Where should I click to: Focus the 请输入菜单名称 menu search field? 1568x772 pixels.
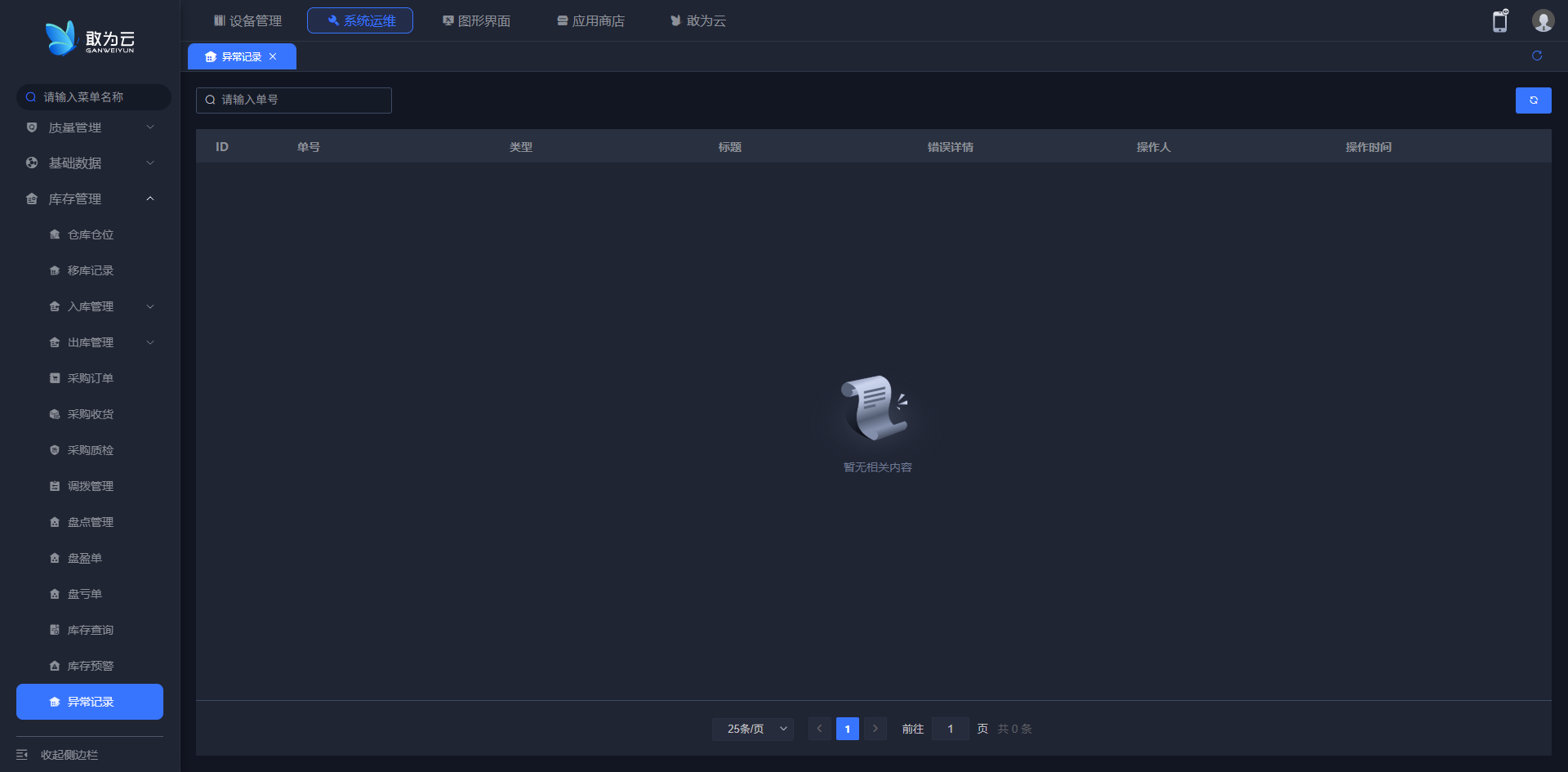coord(94,97)
